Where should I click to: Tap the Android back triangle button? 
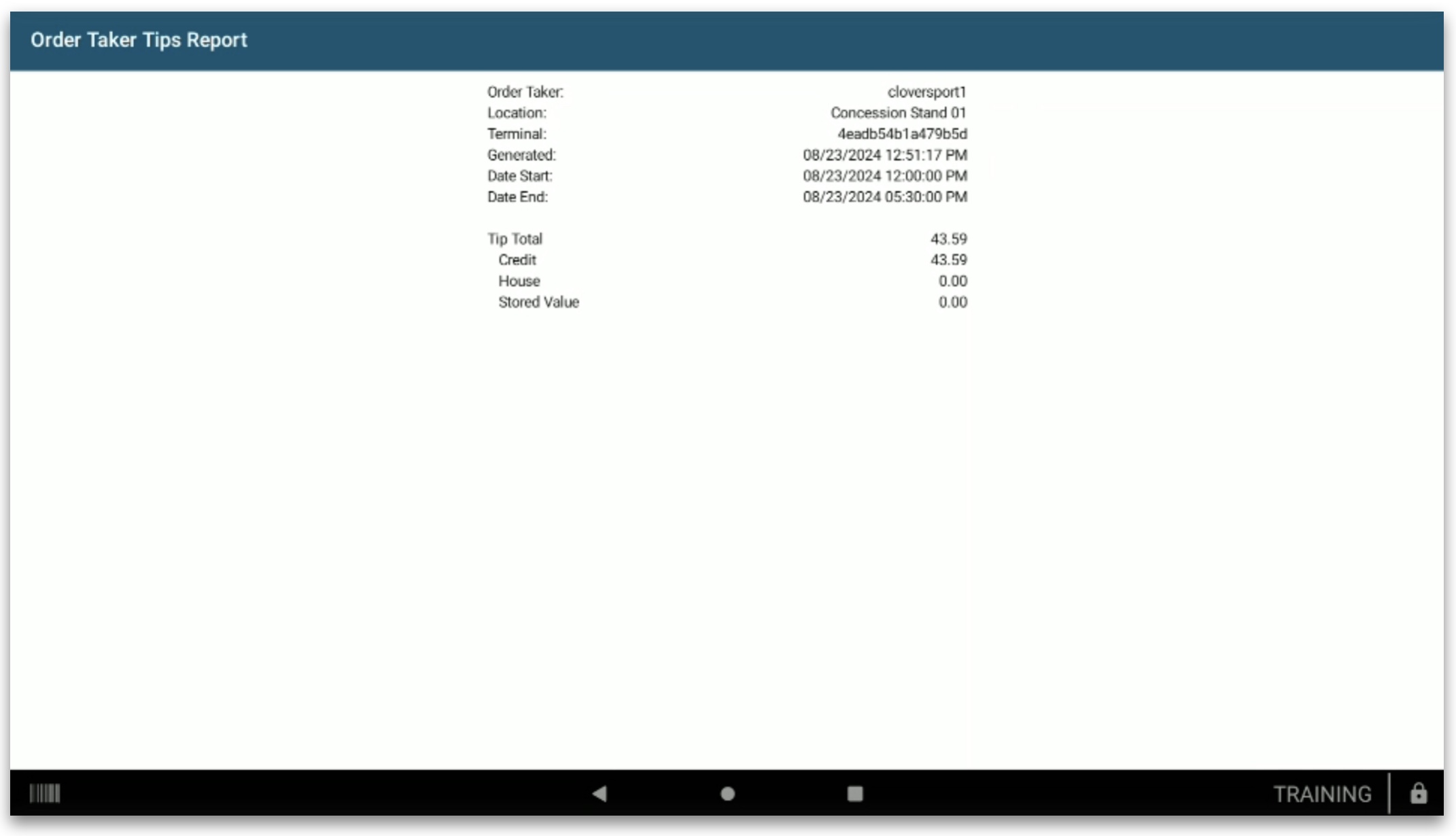pyautogui.click(x=599, y=793)
